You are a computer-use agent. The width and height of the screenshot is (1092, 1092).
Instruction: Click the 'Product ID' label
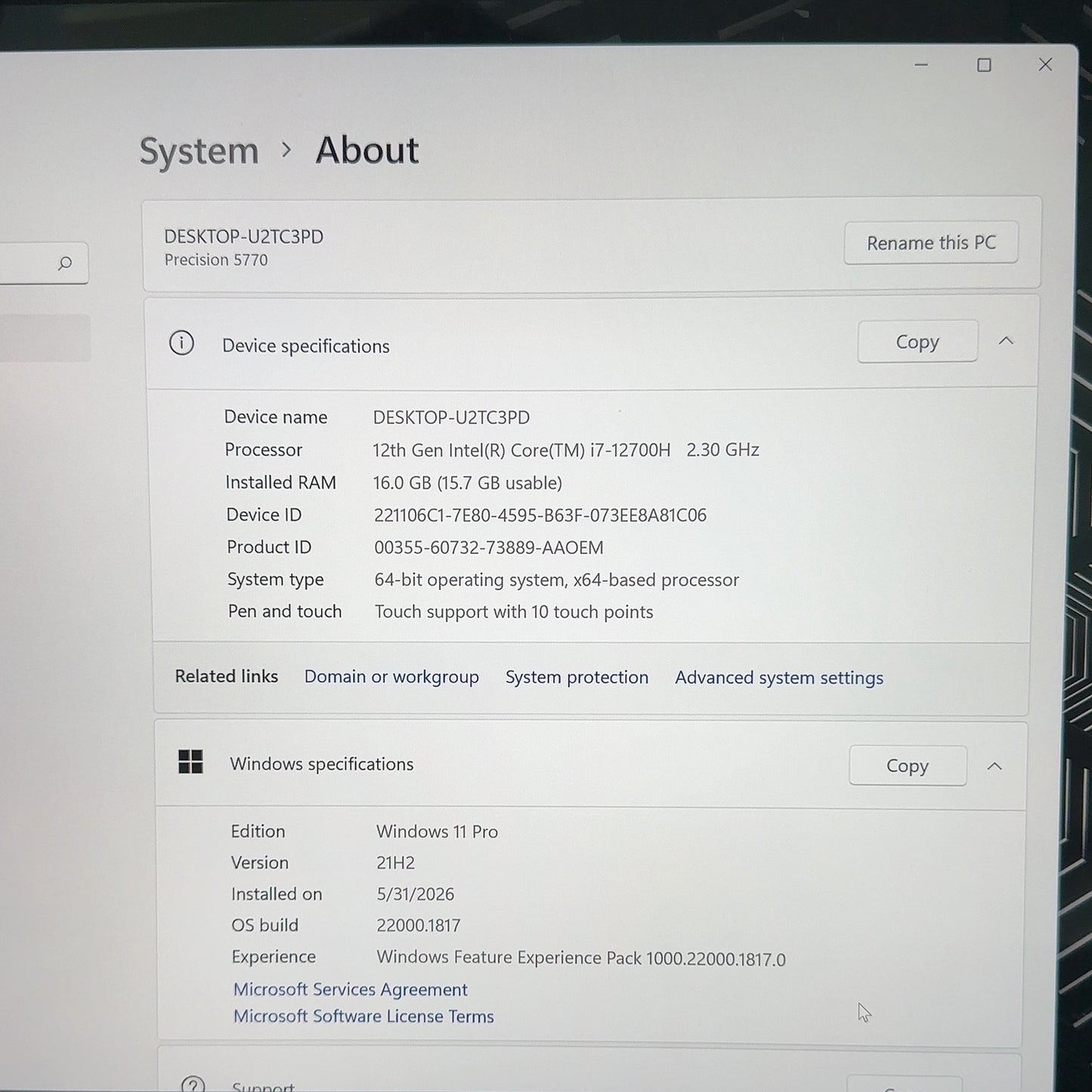[269, 547]
